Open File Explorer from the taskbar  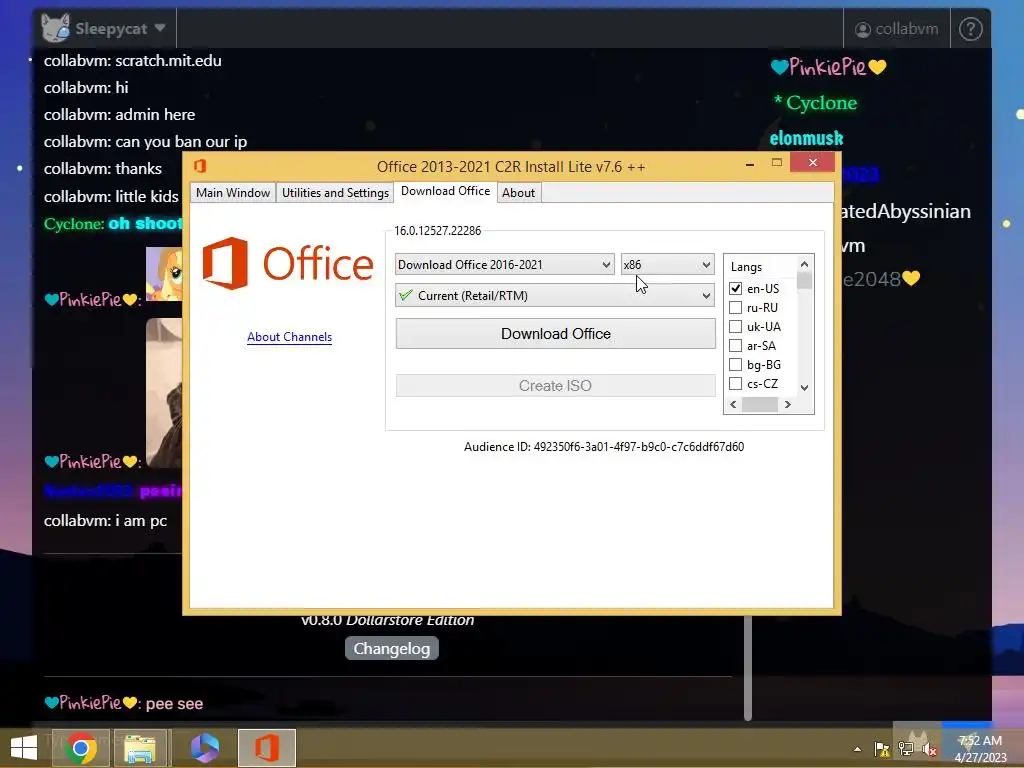point(140,748)
